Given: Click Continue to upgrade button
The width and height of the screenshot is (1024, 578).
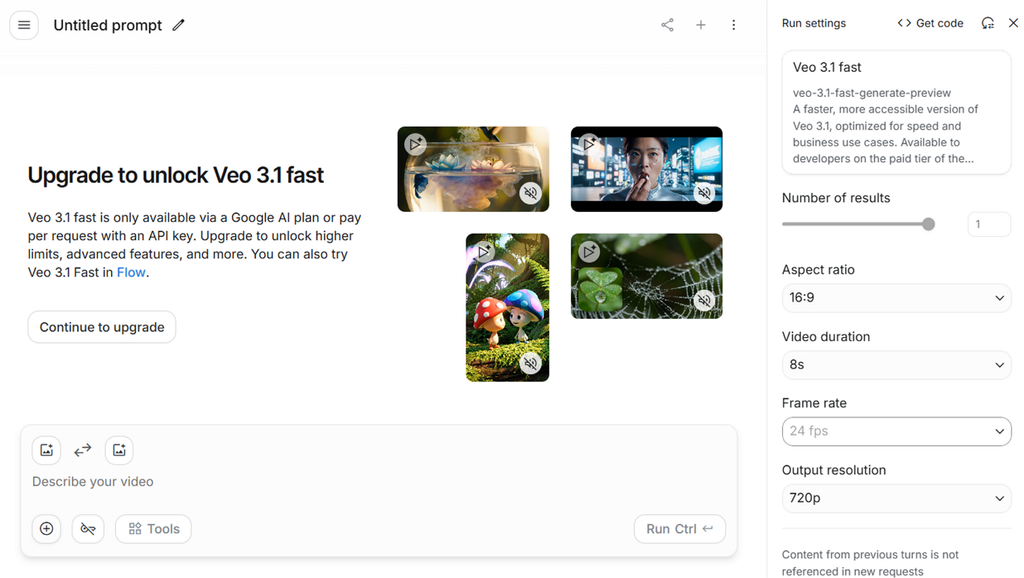Looking at the screenshot, I should pos(102,327).
